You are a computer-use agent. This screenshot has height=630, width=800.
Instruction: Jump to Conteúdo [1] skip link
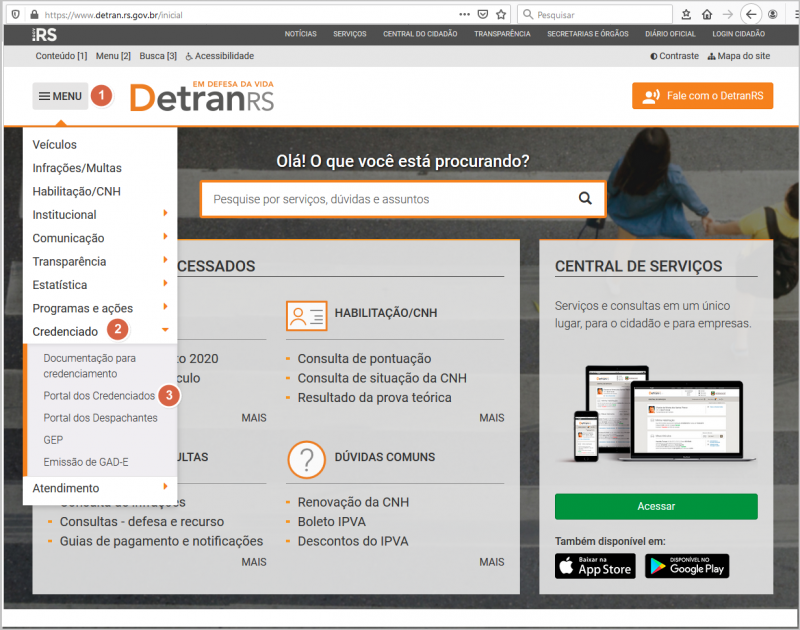click(x=61, y=56)
